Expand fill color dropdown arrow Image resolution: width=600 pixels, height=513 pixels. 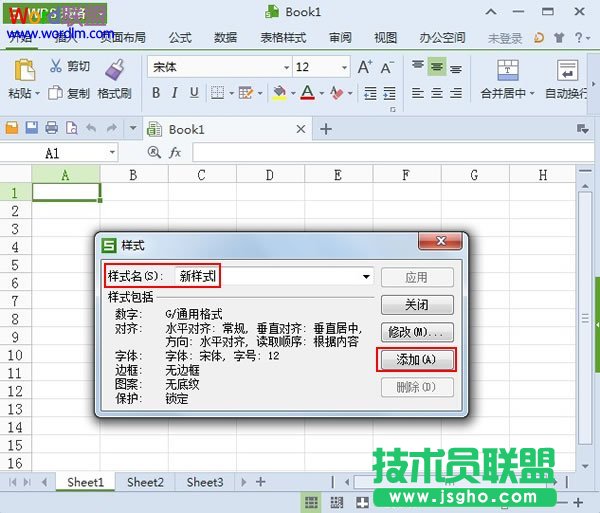[293, 93]
